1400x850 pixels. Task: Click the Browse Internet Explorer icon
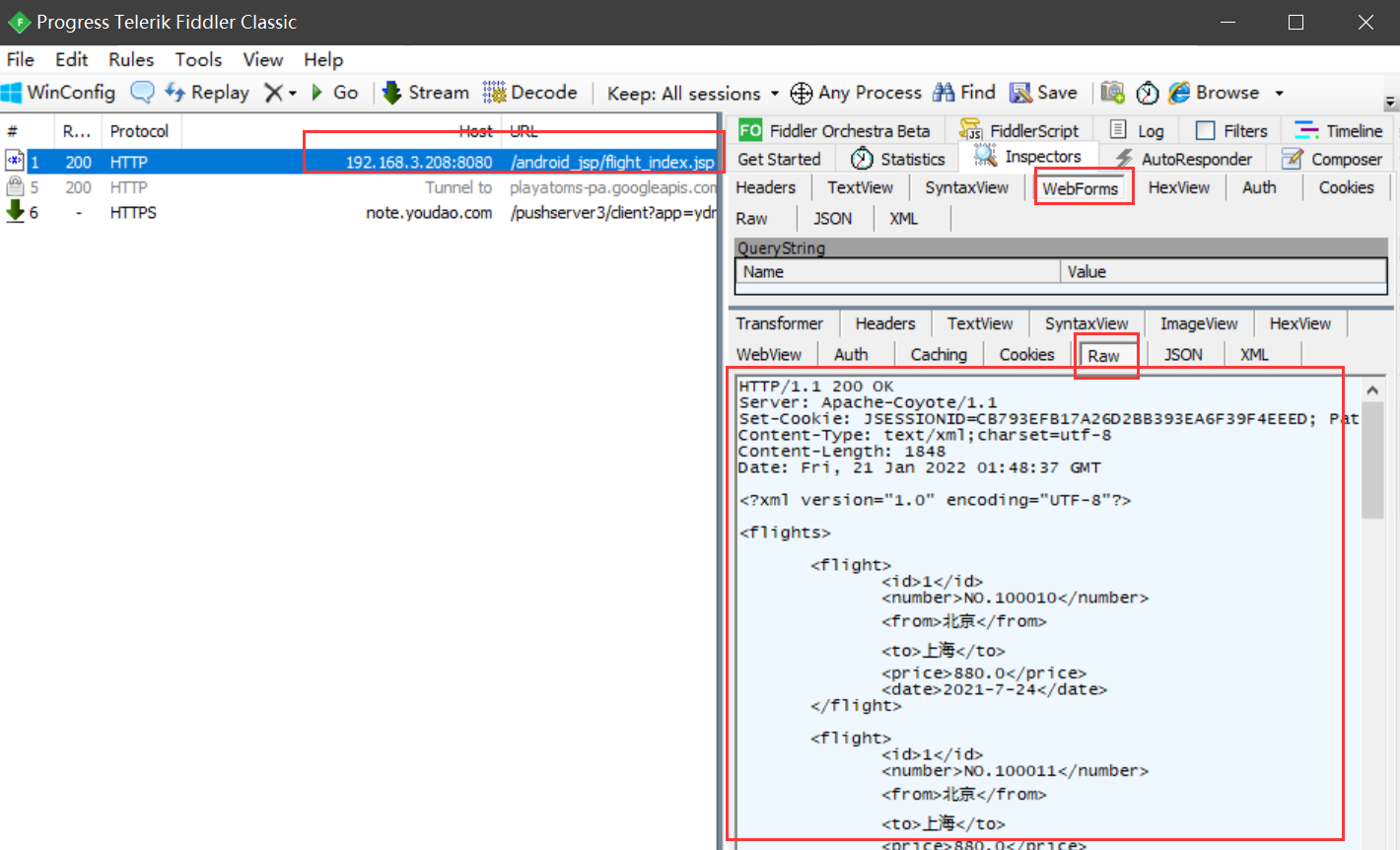coord(1179,93)
